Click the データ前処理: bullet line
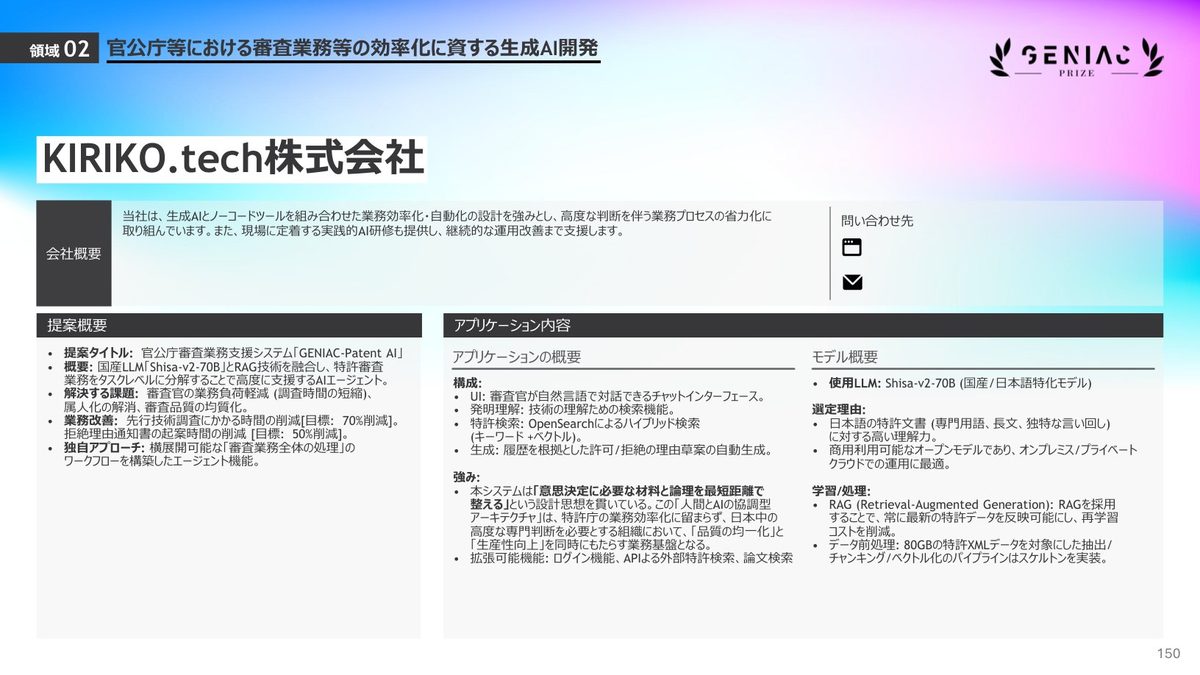1200x675 pixels. (x=962, y=551)
